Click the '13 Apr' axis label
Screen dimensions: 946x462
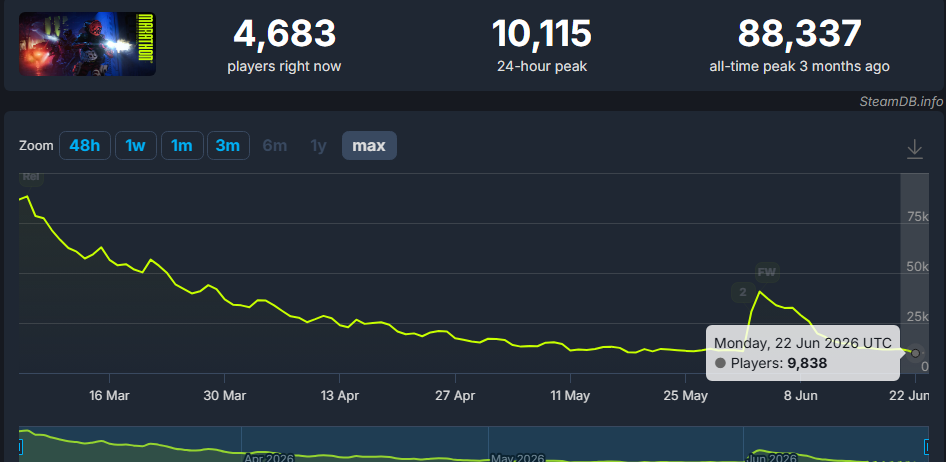tap(340, 396)
